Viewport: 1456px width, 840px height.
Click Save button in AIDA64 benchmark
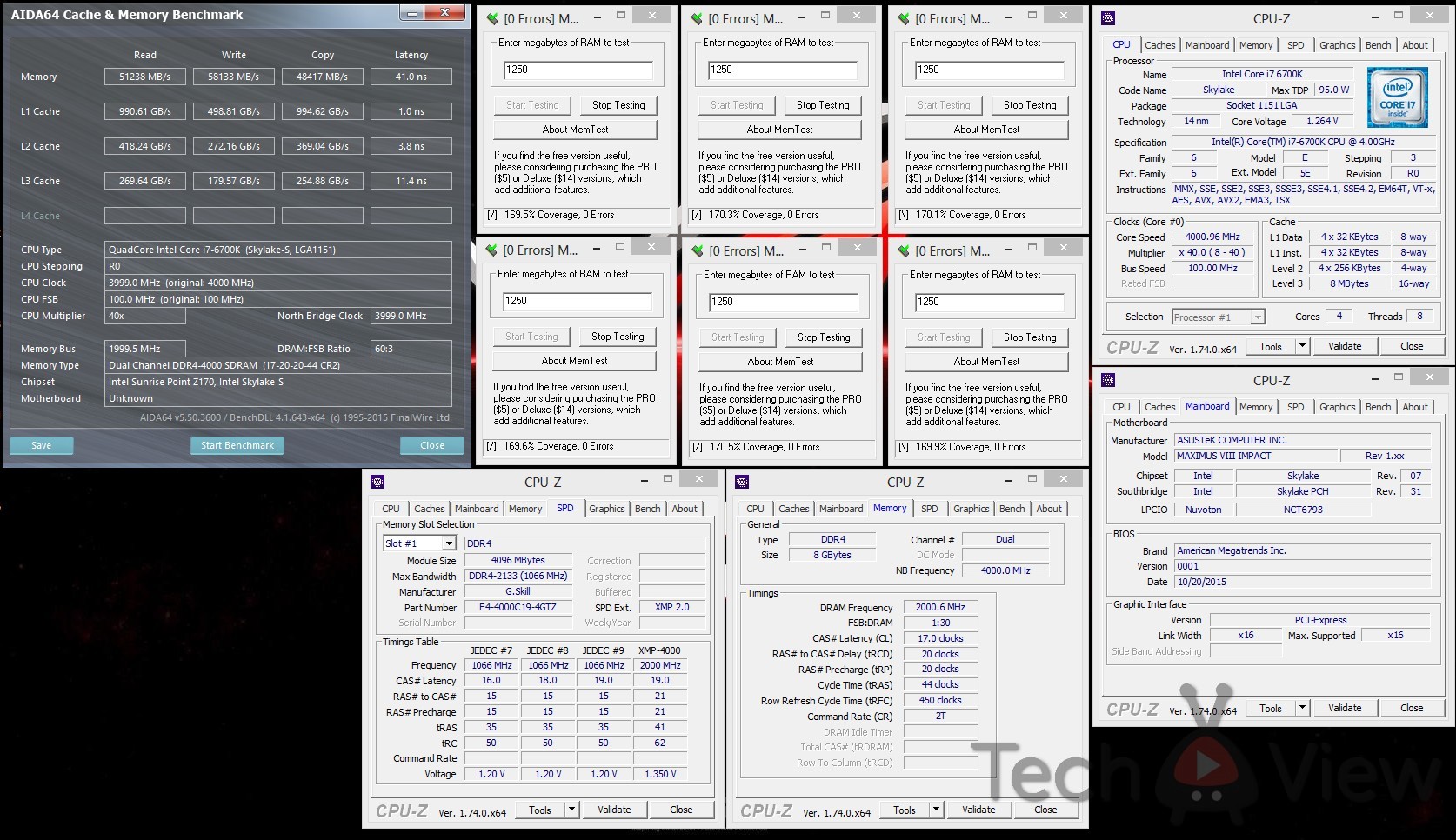(x=41, y=445)
